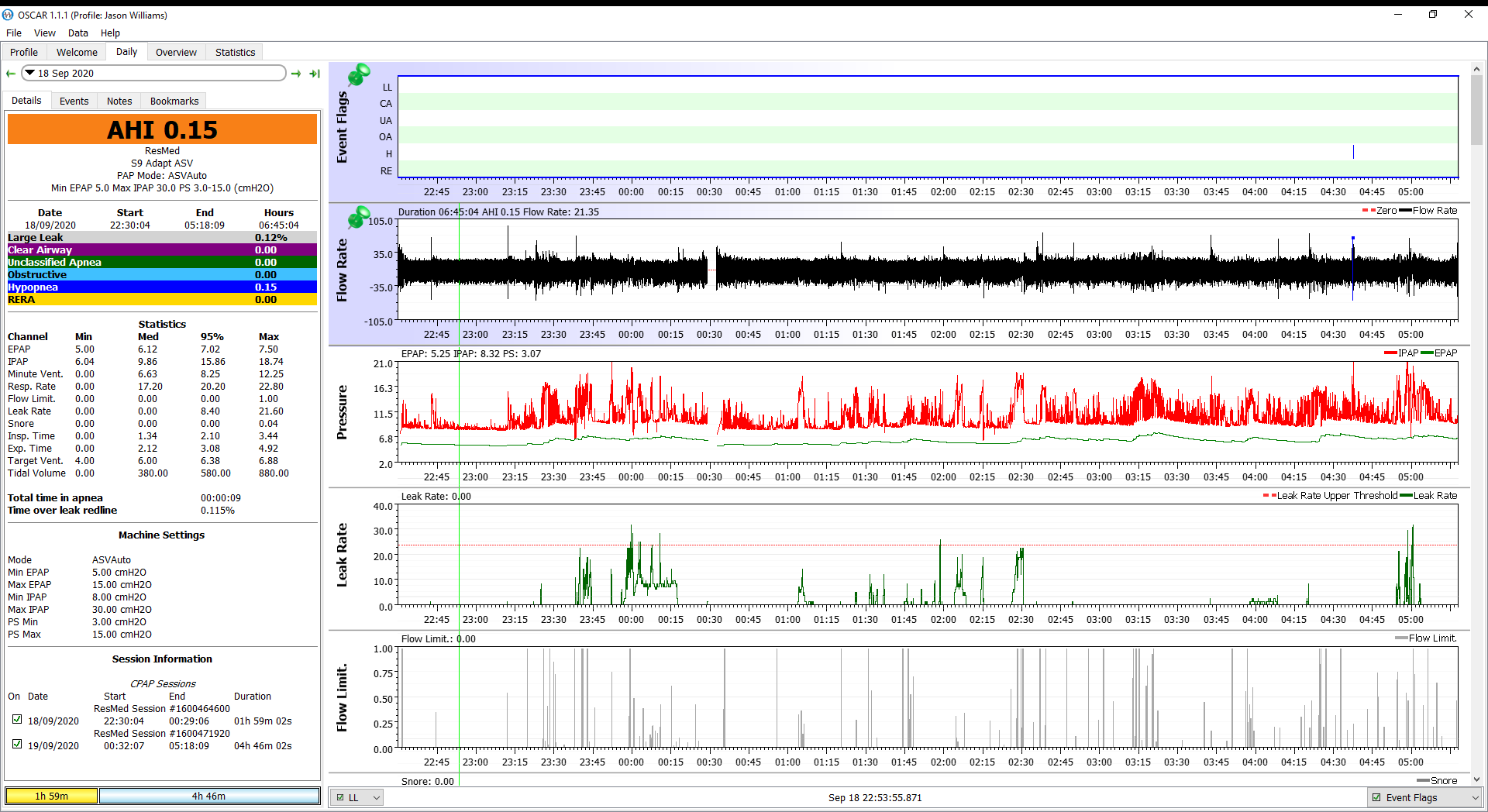
Task: Click the scroll down arrow of graph area
Action: click(x=1476, y=779)
